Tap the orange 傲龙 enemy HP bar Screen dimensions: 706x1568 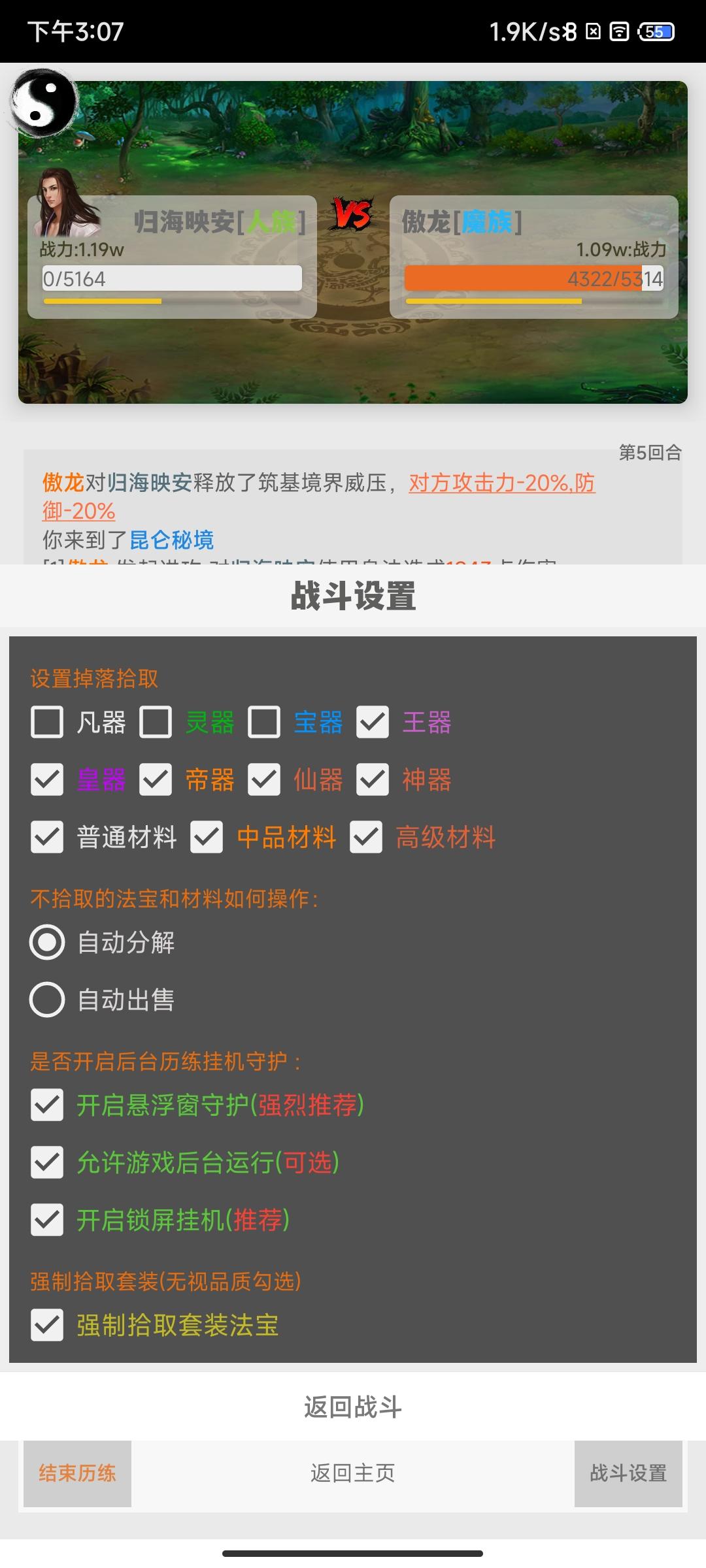pos(534,279)
